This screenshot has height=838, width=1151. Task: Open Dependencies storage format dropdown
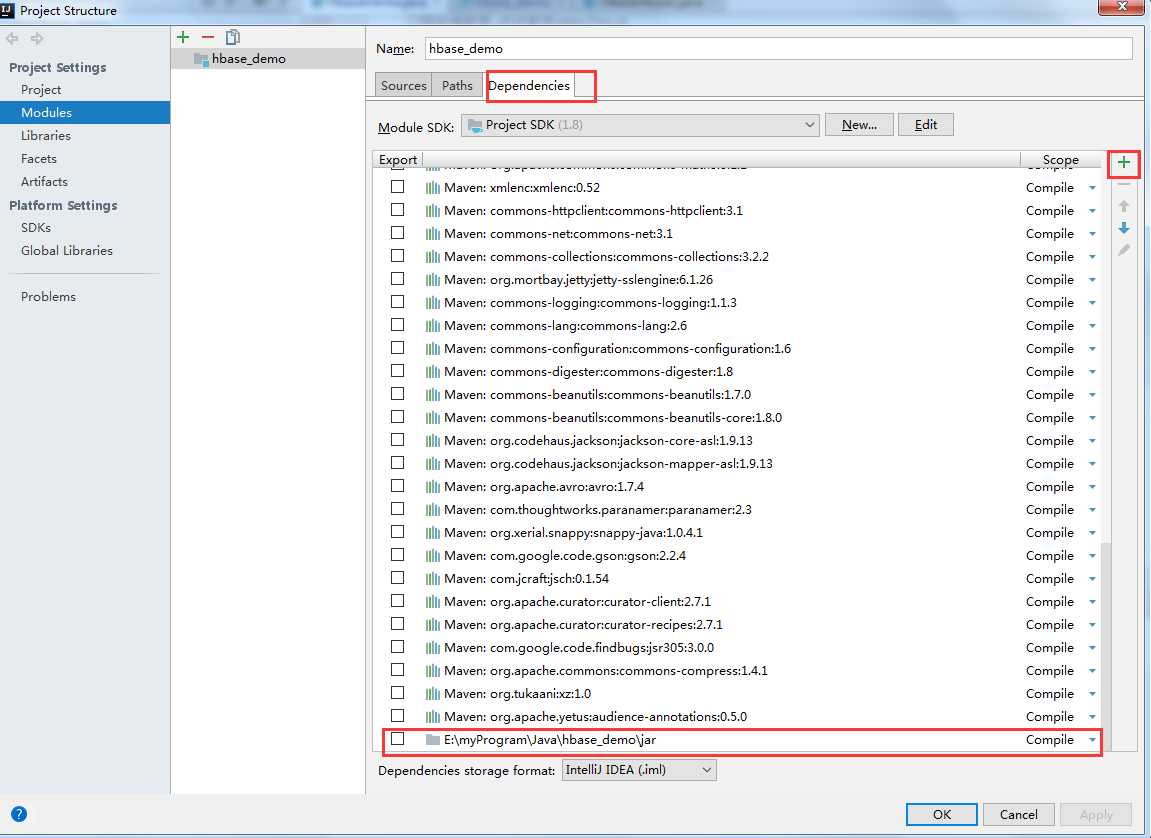639,770
